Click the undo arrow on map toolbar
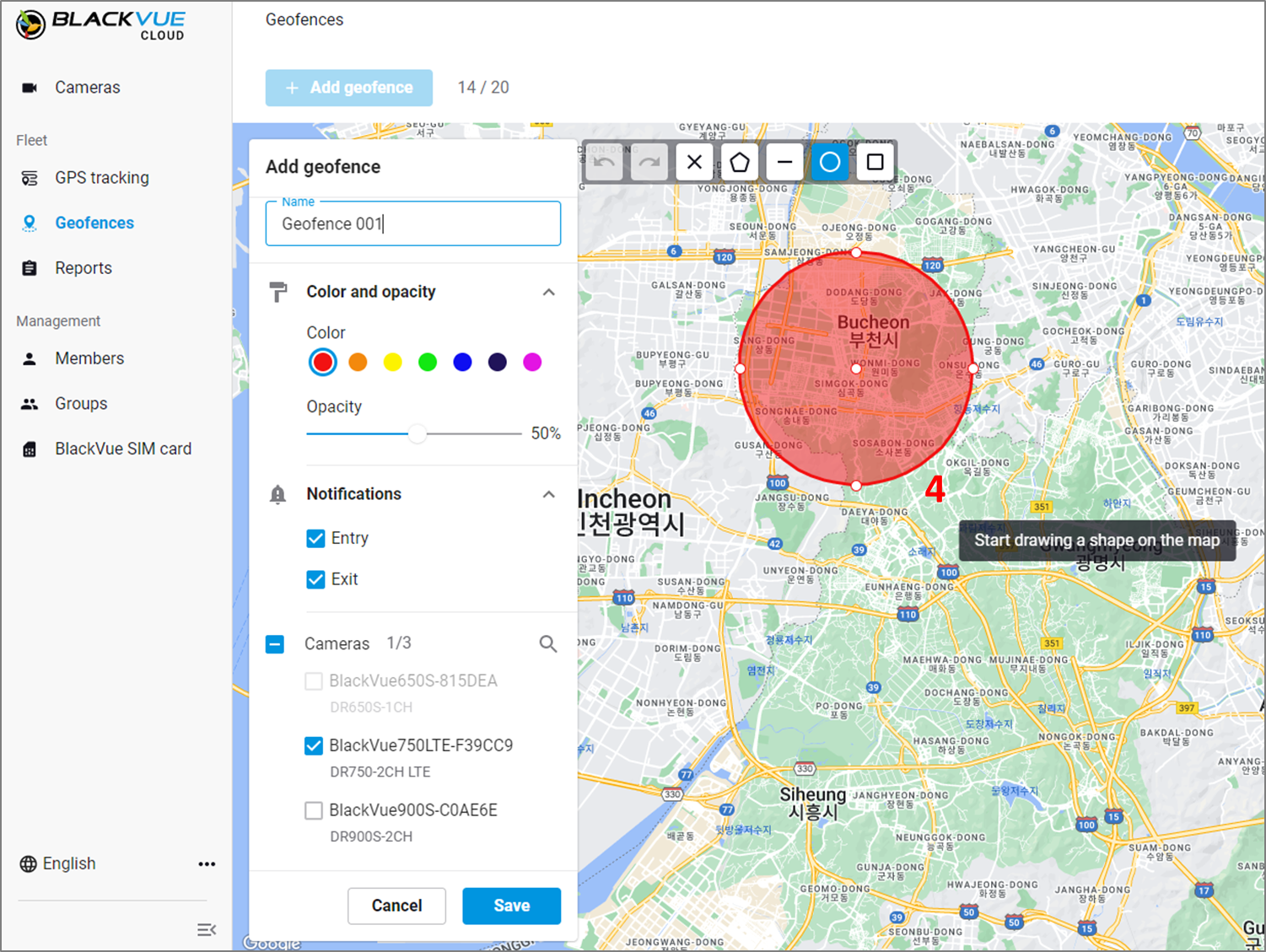 (604, 162)
